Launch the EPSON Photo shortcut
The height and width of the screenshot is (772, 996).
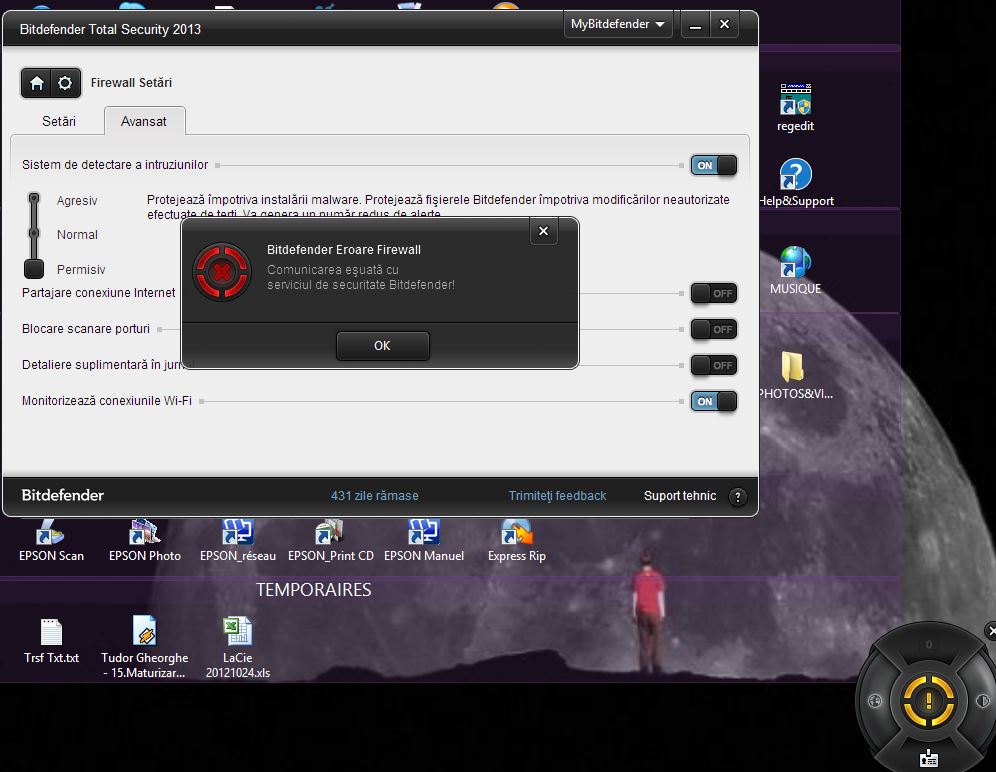coord(145,541)
